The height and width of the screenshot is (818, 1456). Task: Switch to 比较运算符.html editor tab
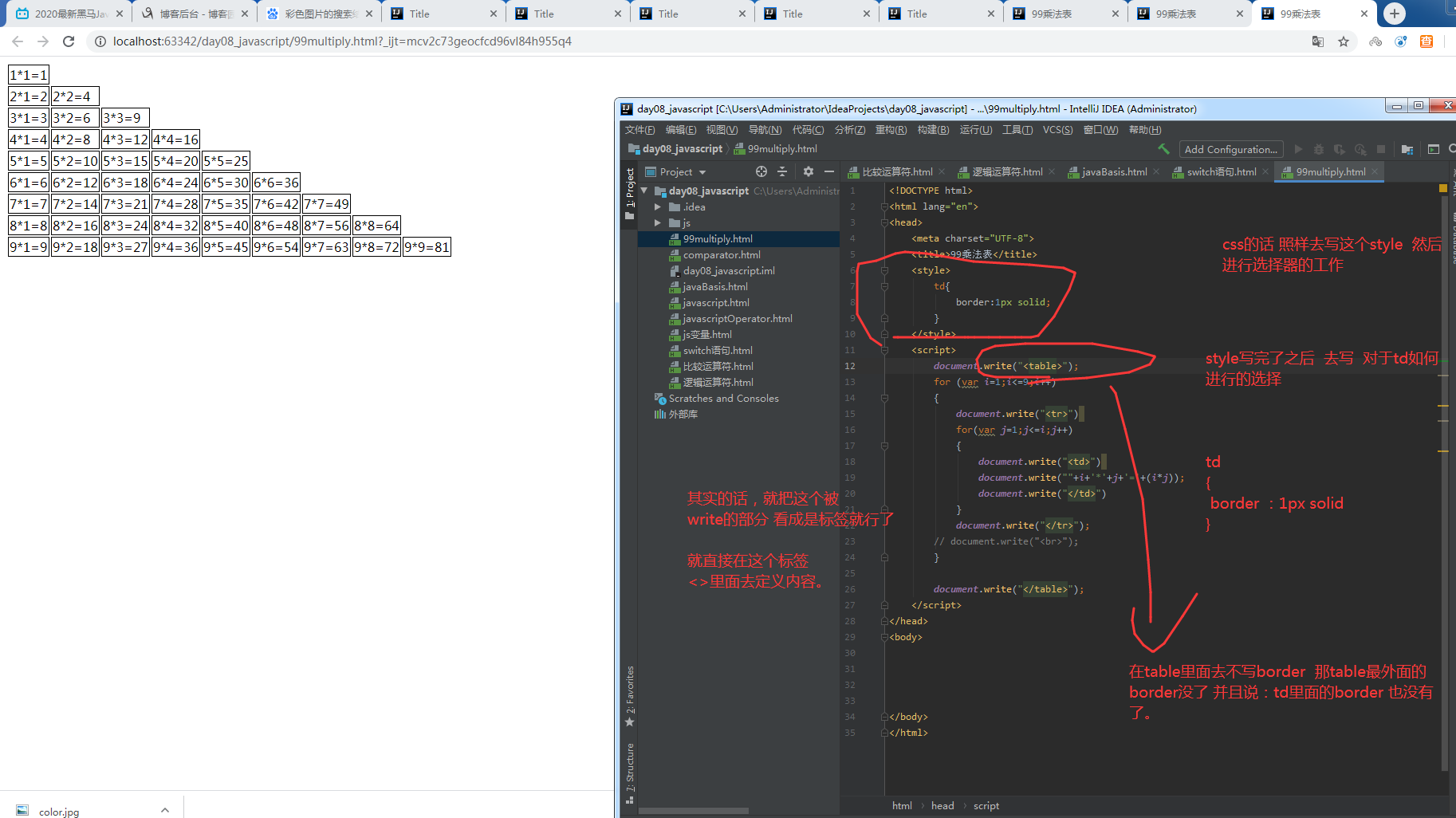[x=897, y=171]
